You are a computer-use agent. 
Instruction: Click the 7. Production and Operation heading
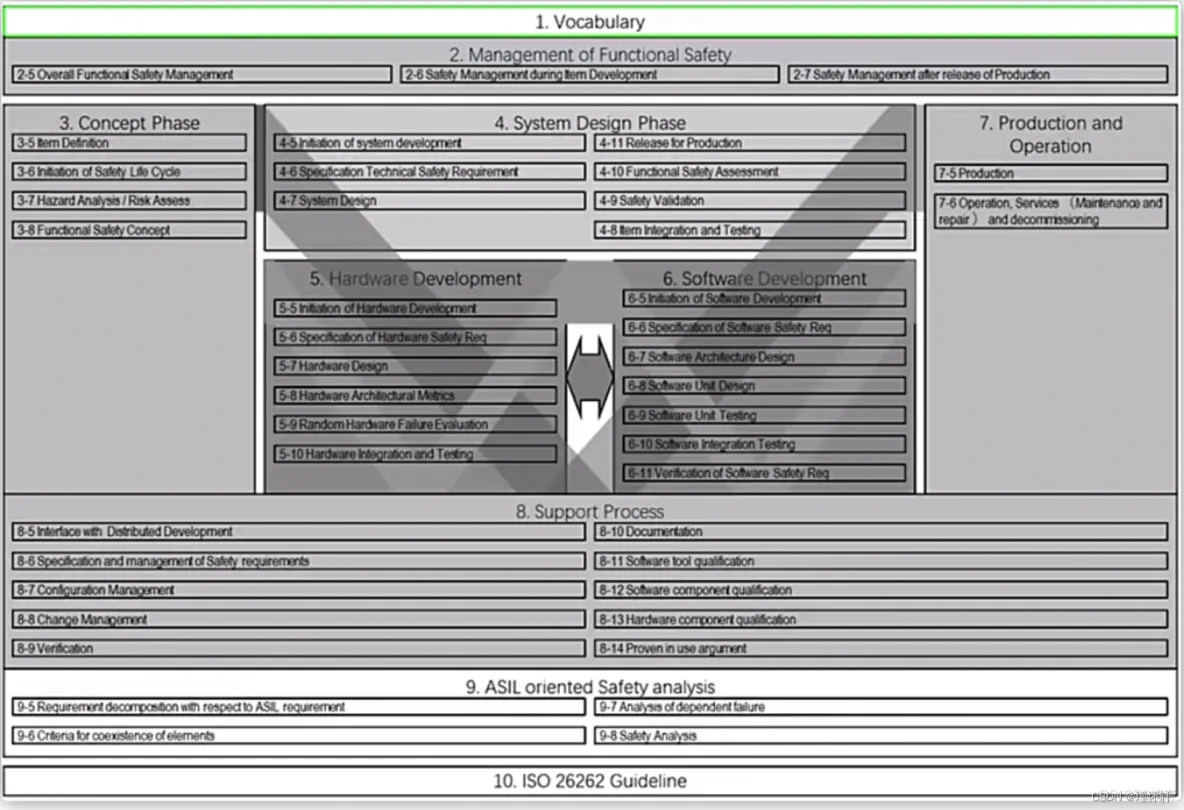[x=1050, y=134]
